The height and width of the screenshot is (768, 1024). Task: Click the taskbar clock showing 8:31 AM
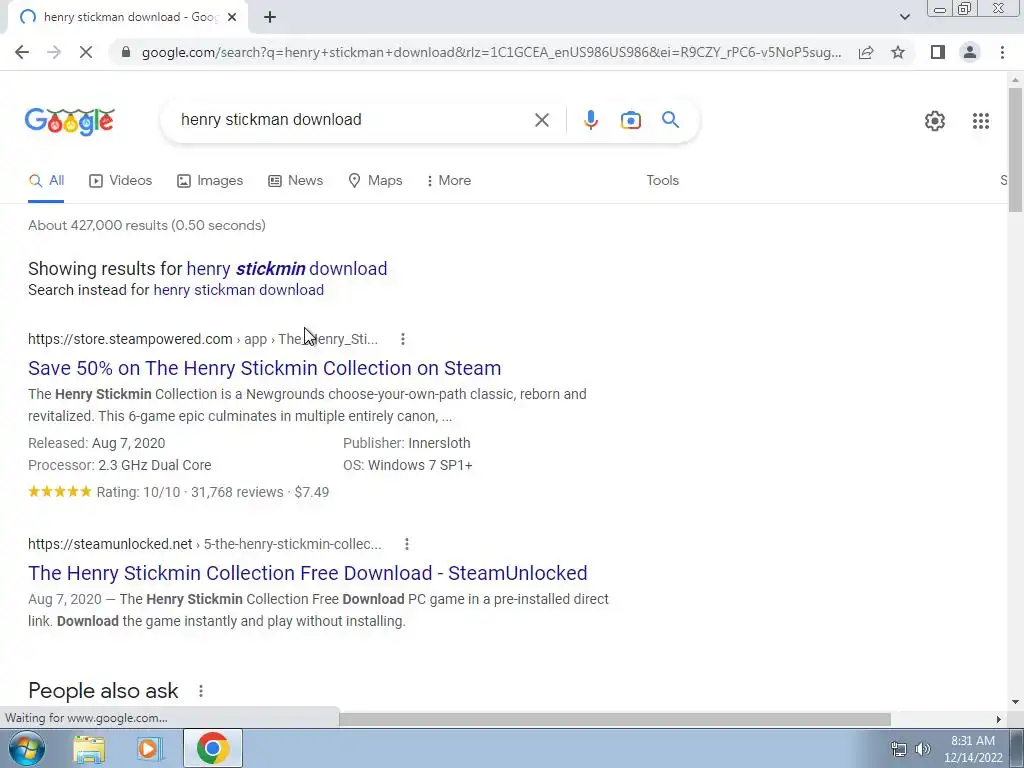click(x=972, y=749)
